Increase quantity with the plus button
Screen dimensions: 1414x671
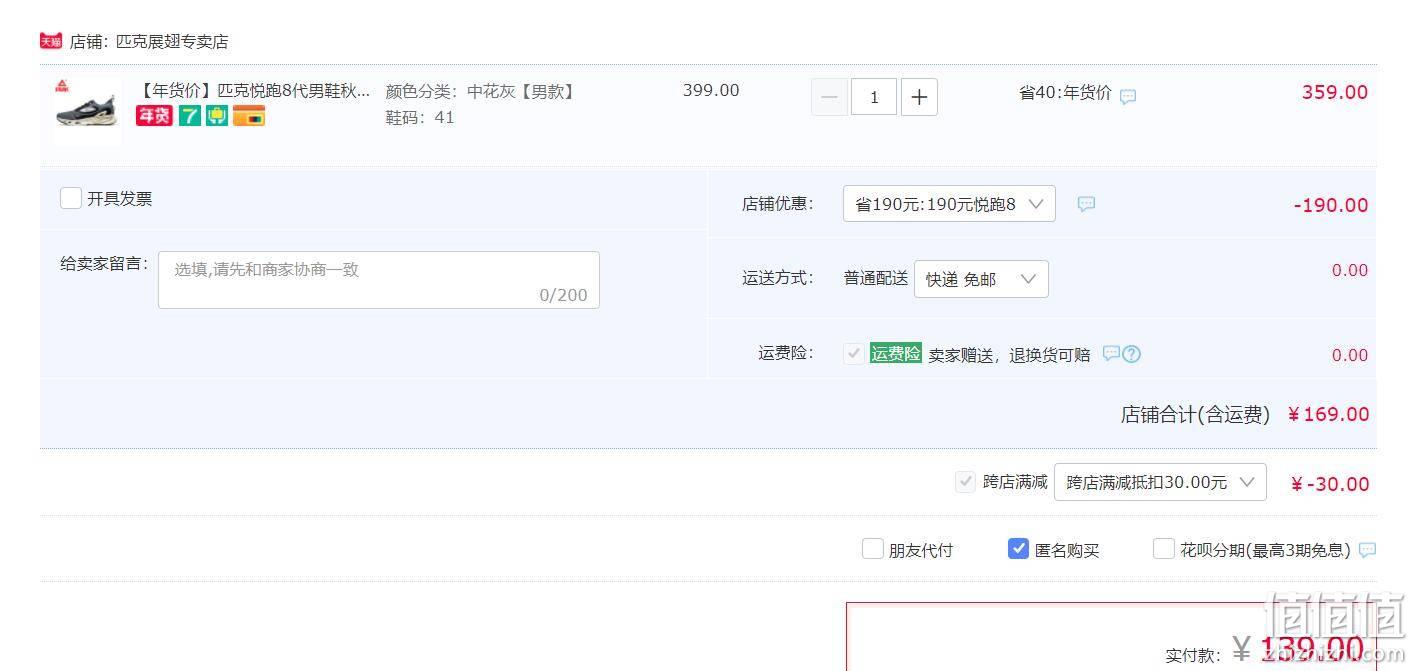click(x=919, y=97)
